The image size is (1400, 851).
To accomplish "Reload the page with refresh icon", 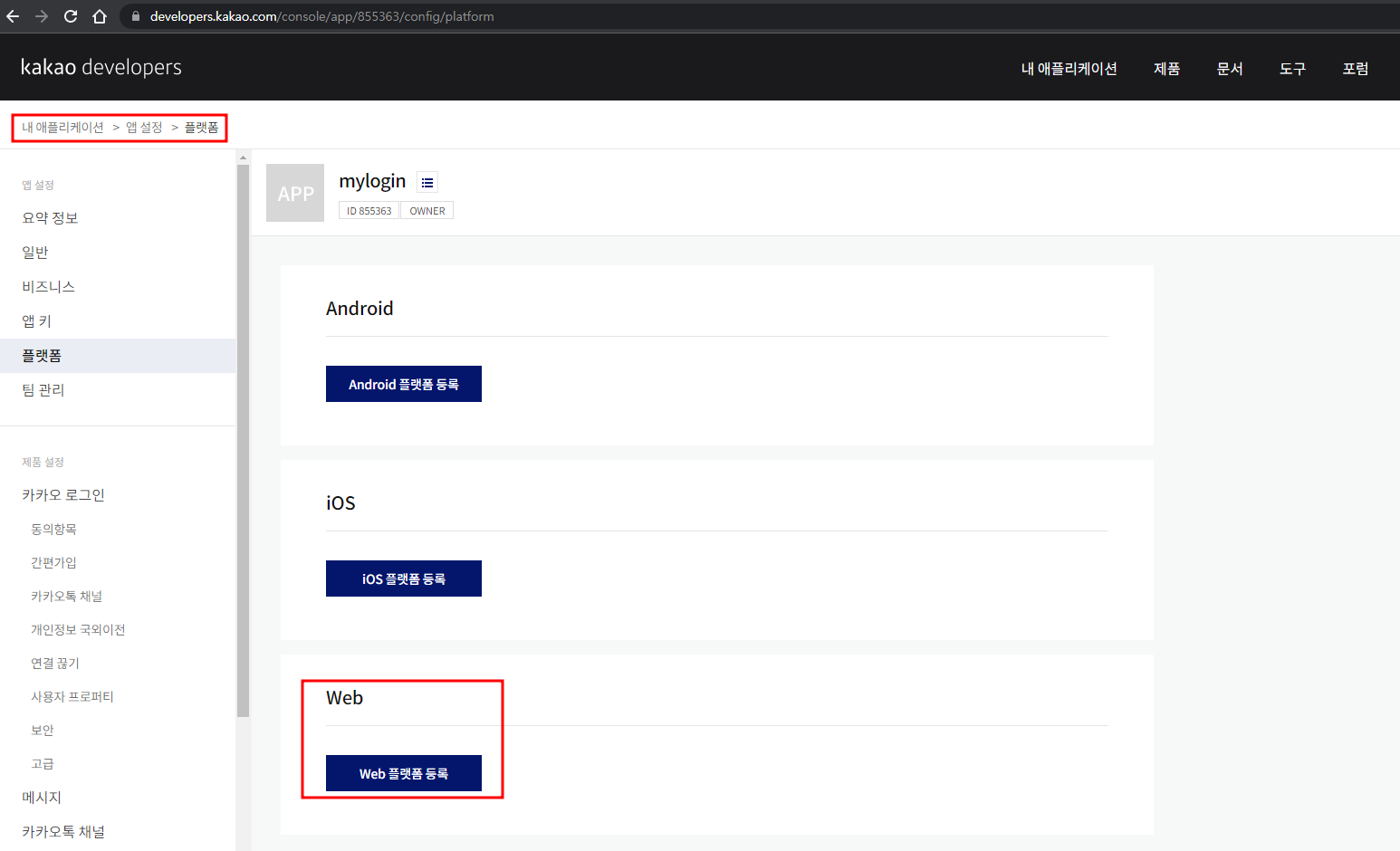I will point(71,16).
